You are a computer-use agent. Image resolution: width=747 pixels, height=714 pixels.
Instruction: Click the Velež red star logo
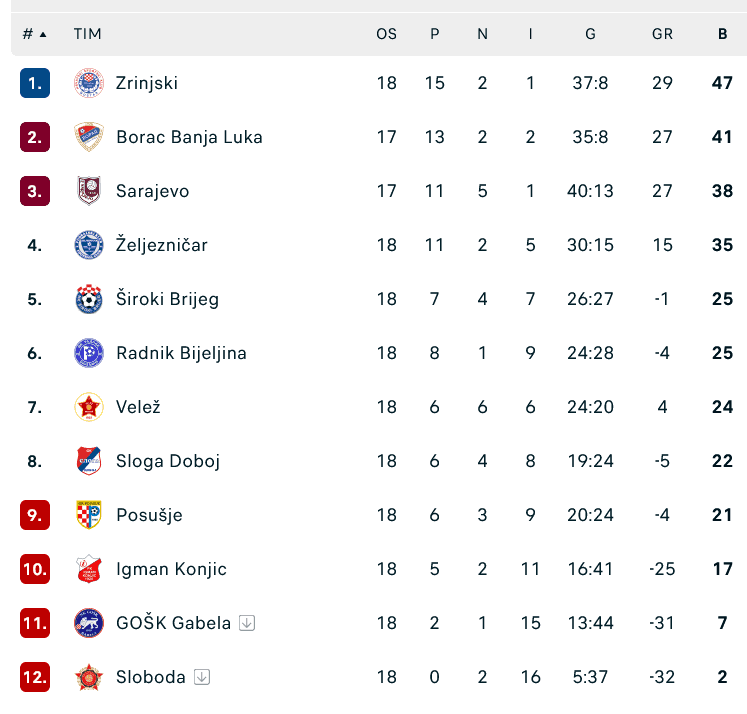(89, 407)
